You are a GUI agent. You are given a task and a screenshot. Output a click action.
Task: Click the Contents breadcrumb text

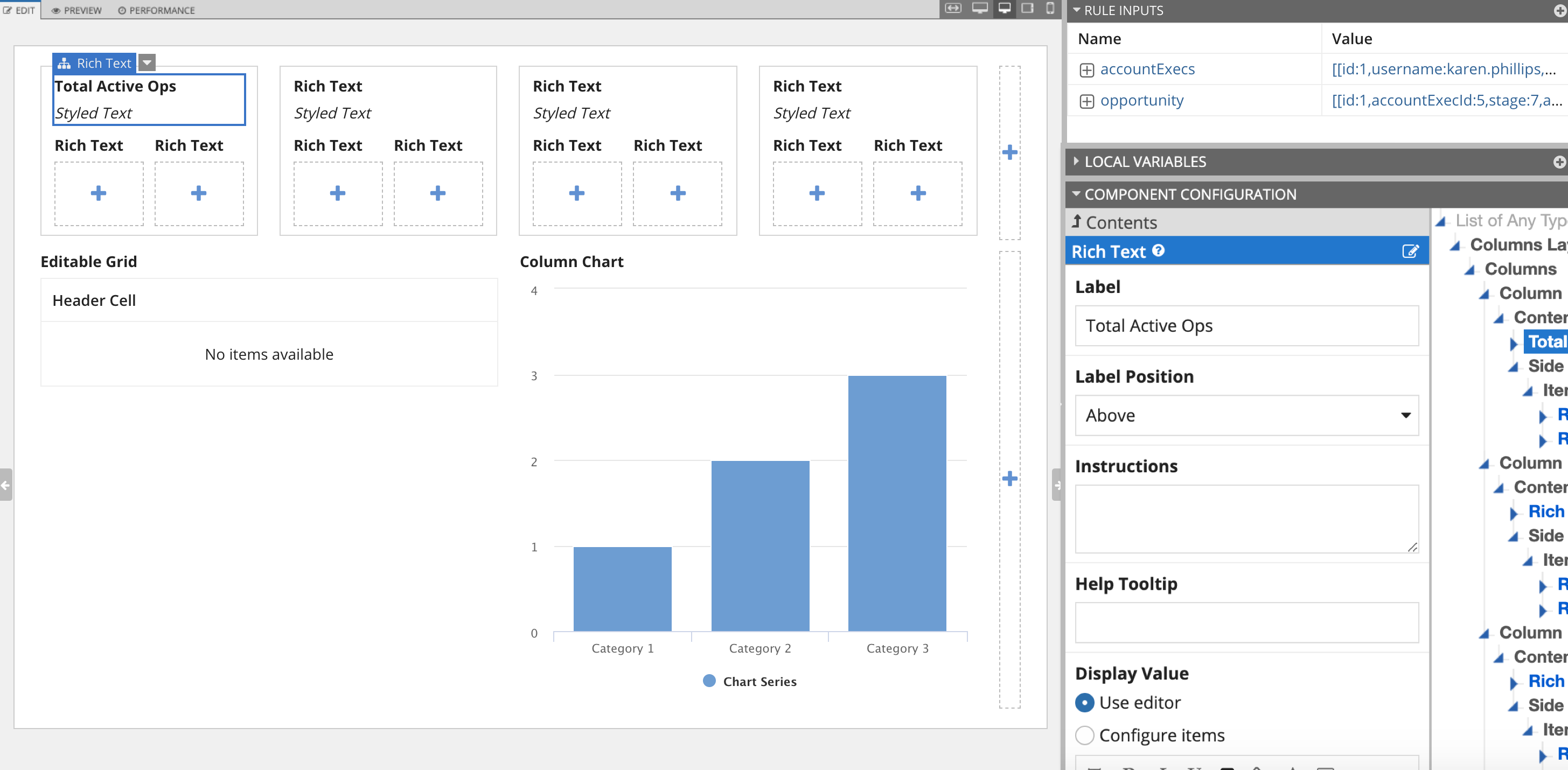(x=1121, y=222)
